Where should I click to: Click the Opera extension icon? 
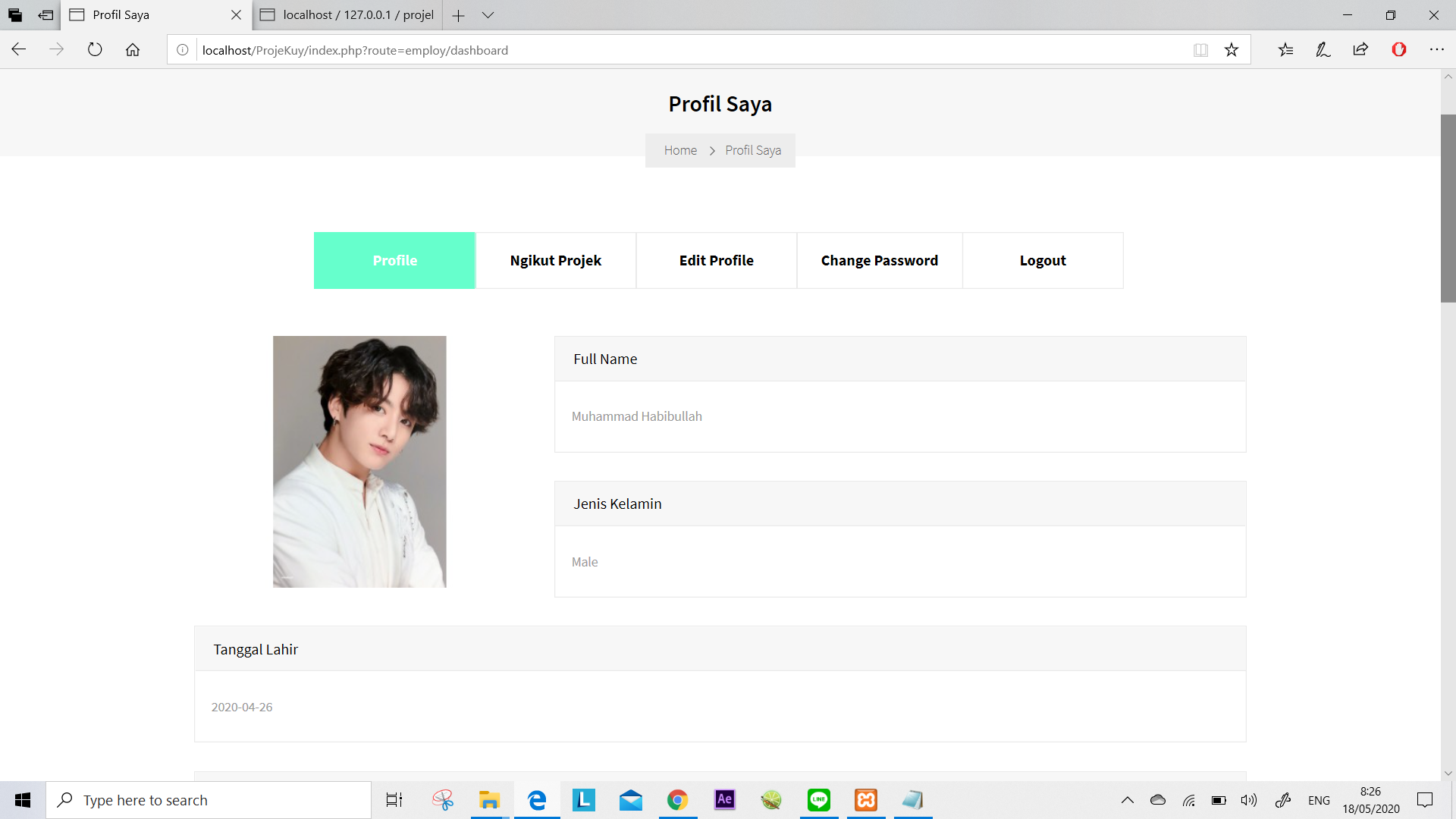1399,50
